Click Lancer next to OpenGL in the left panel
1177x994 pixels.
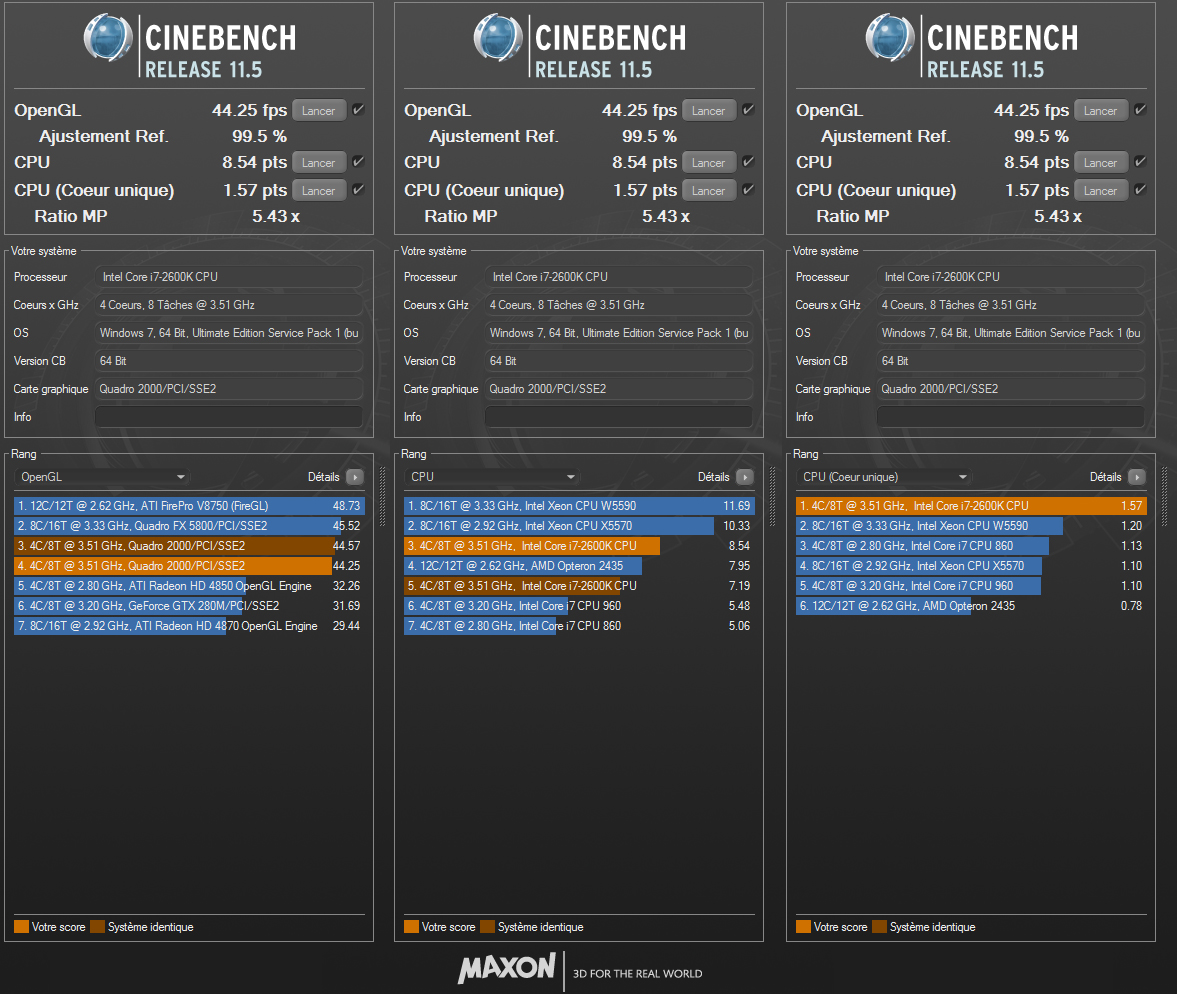319,111
